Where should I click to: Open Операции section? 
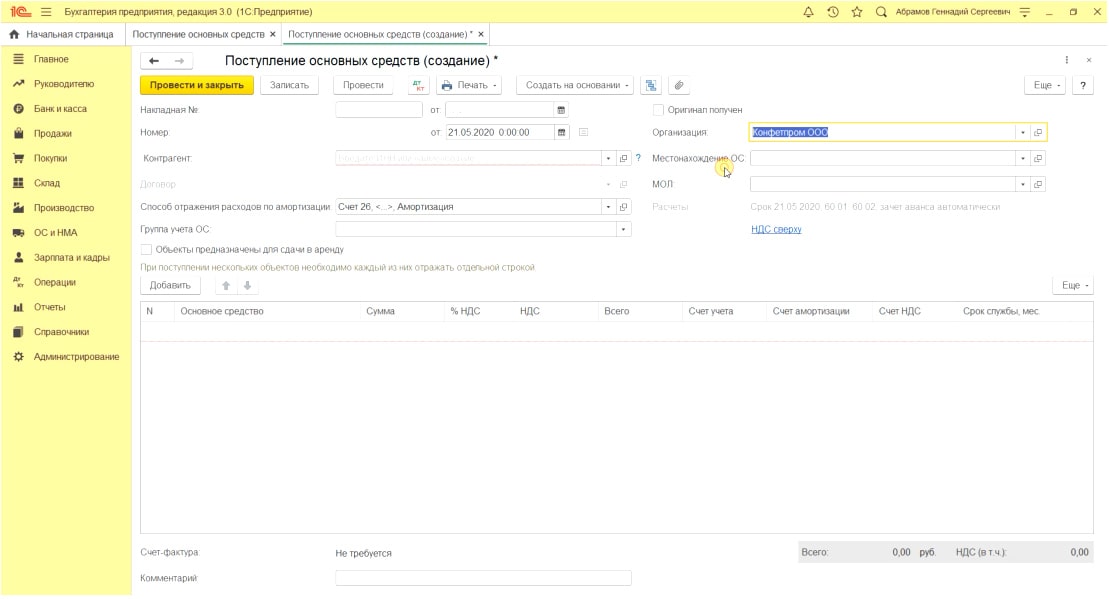coord(54,282)
